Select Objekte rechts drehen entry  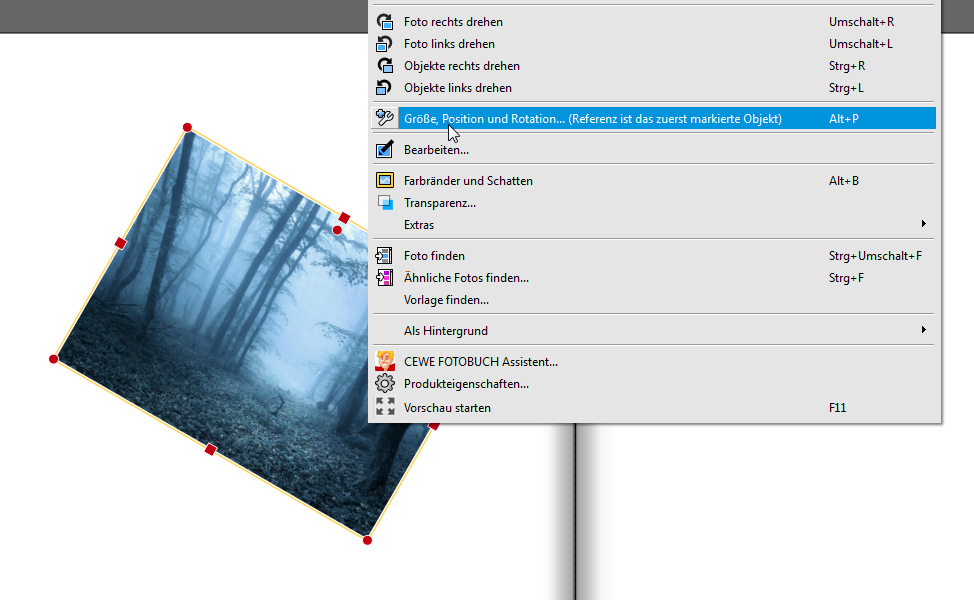[654, 66]
